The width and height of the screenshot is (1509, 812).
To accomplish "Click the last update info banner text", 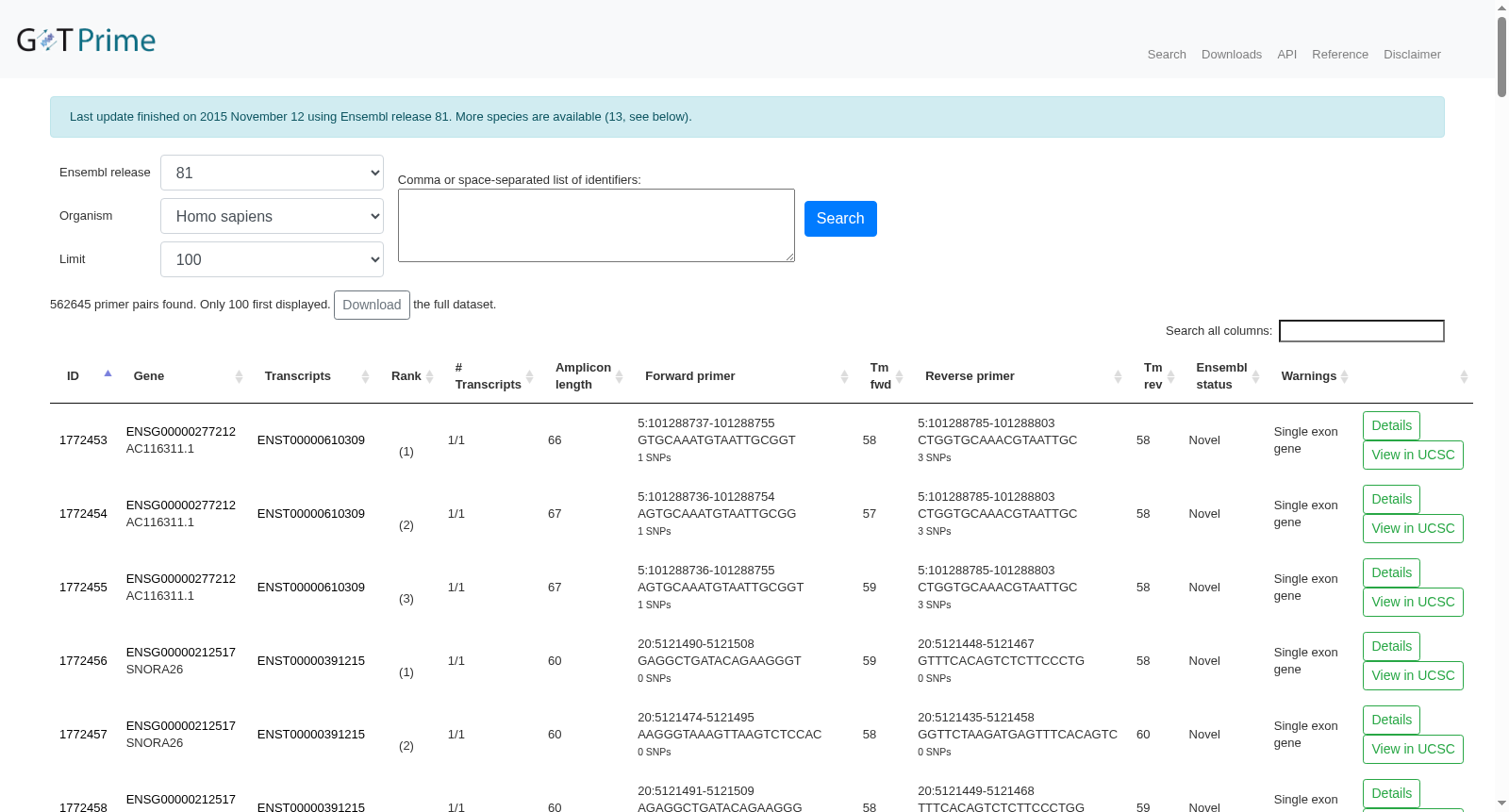I will (x=381, y=117).
